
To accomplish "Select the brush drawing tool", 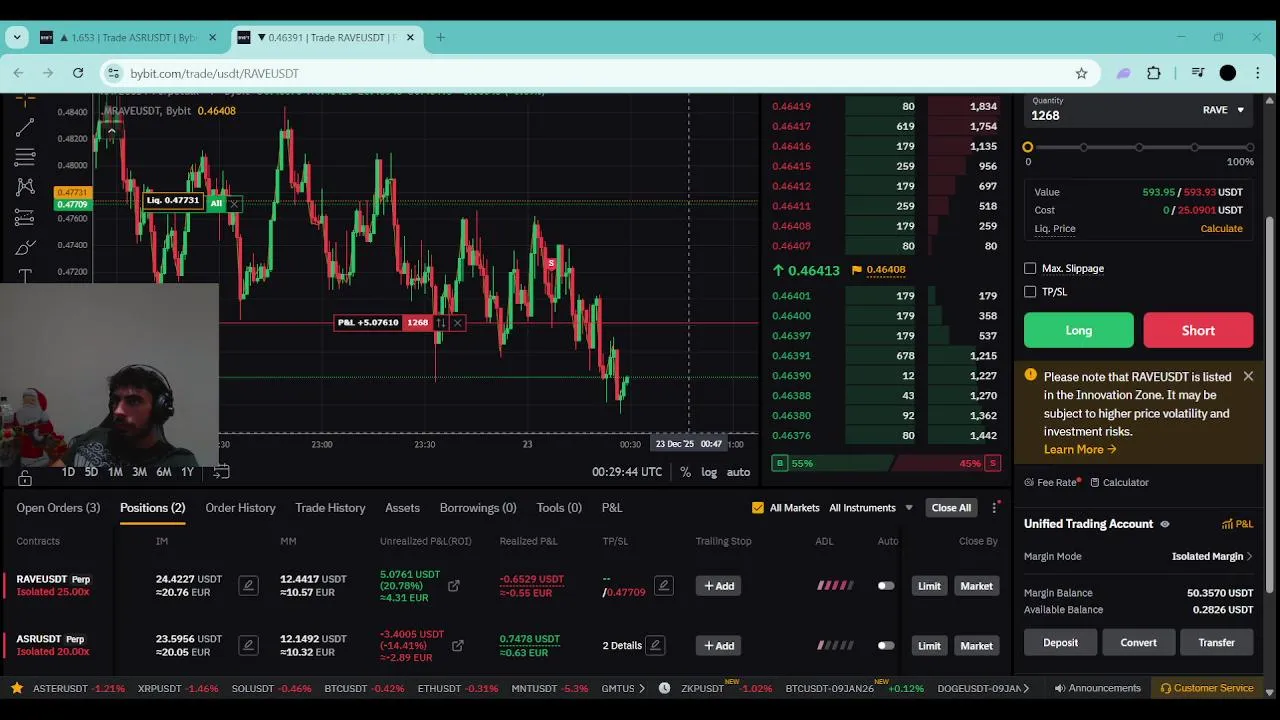I will pyautogui.click(x=25, y=247).
